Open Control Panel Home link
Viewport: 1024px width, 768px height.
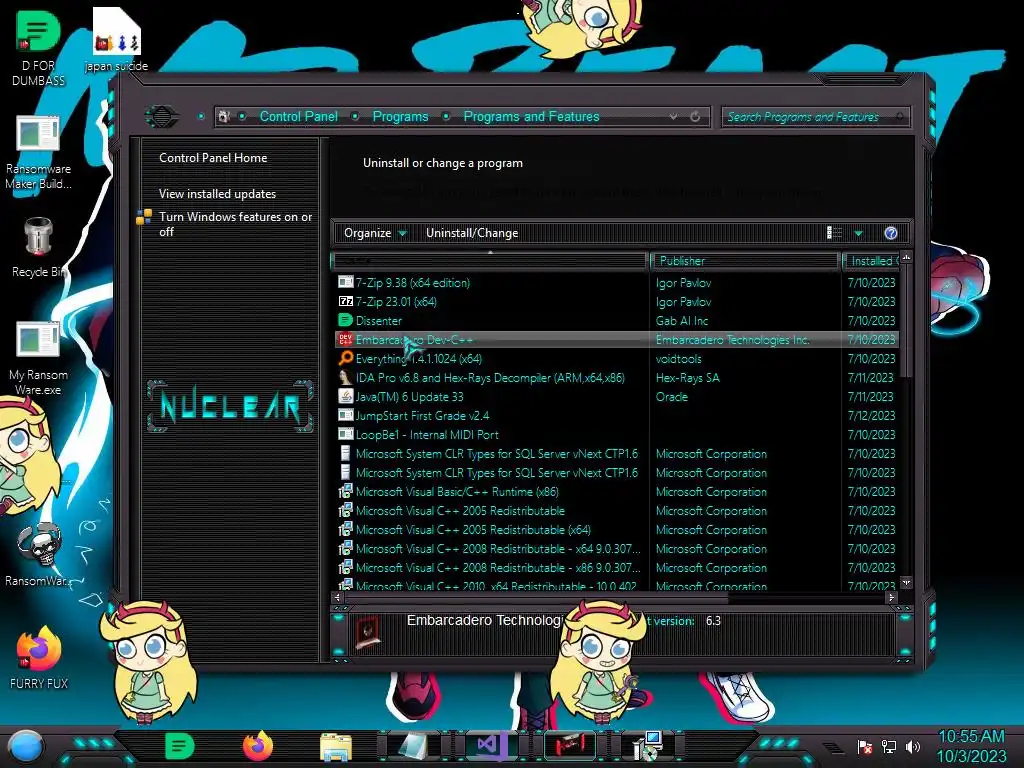(x=213, y=157)
